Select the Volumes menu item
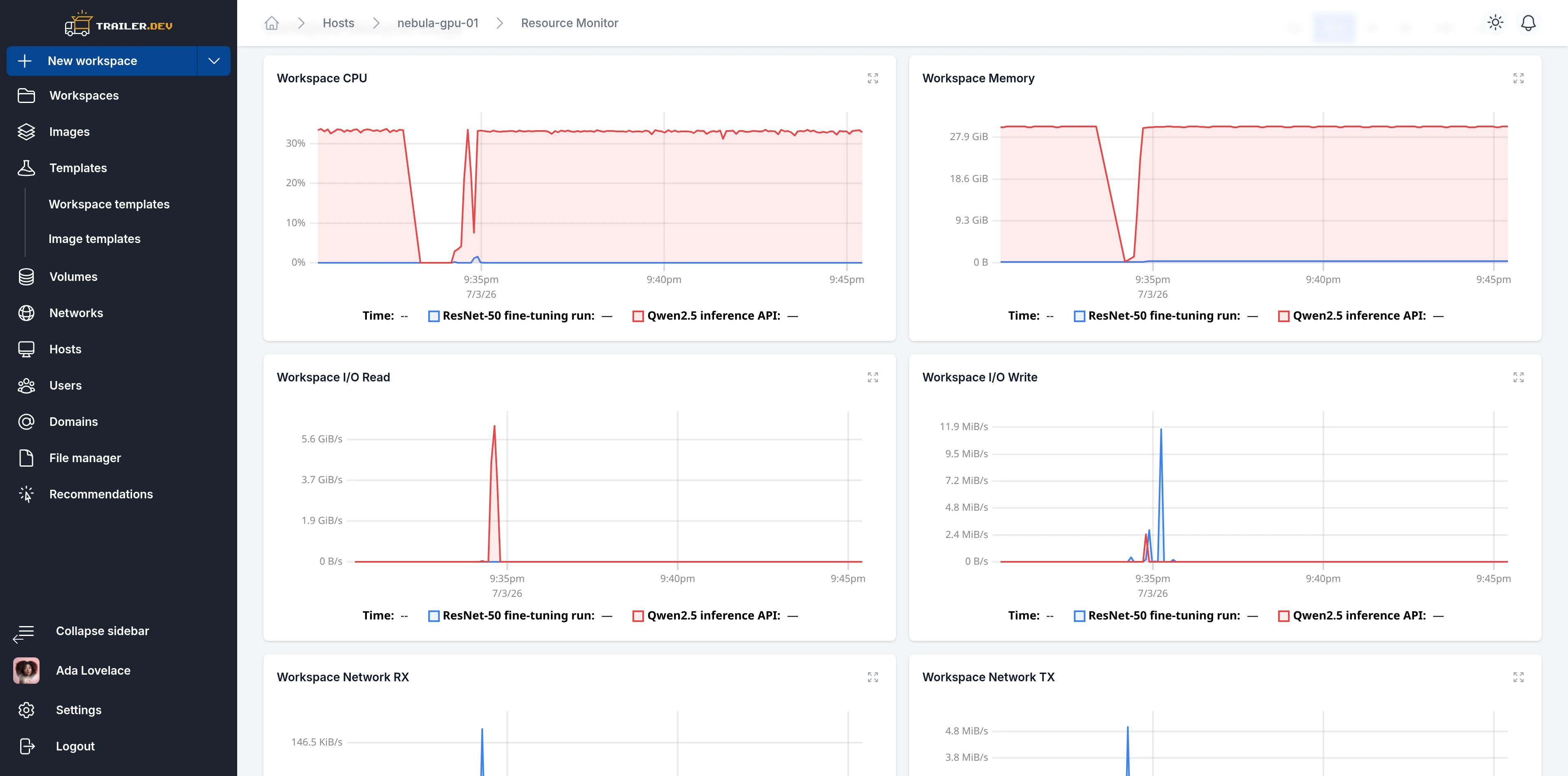This screenshot has height=776, width=1568. 119,276
